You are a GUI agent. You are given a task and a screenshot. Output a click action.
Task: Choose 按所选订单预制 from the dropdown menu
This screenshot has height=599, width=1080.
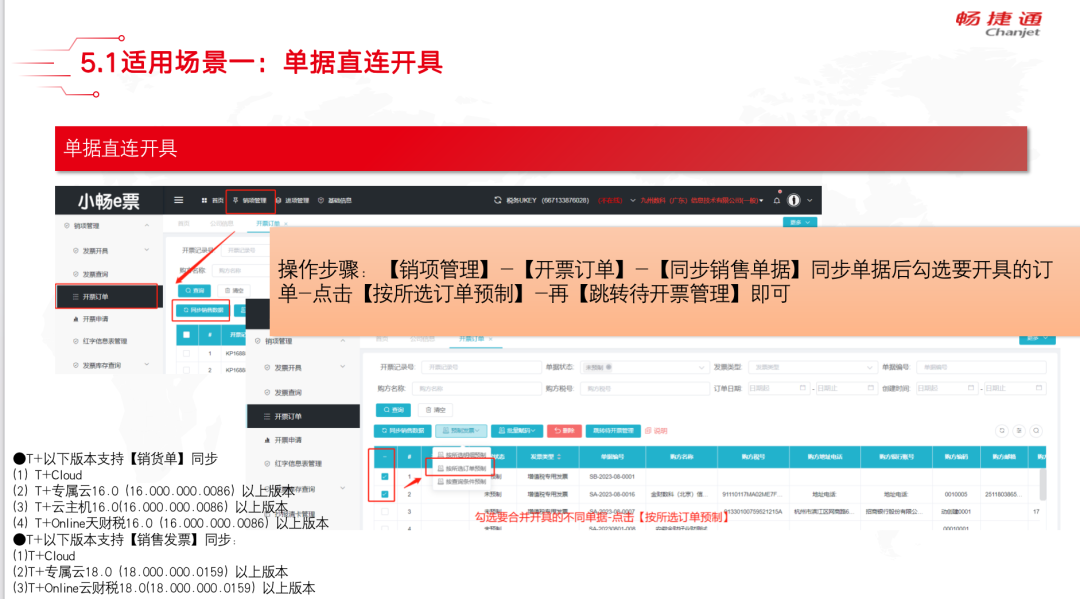click(x=461, y=468)
